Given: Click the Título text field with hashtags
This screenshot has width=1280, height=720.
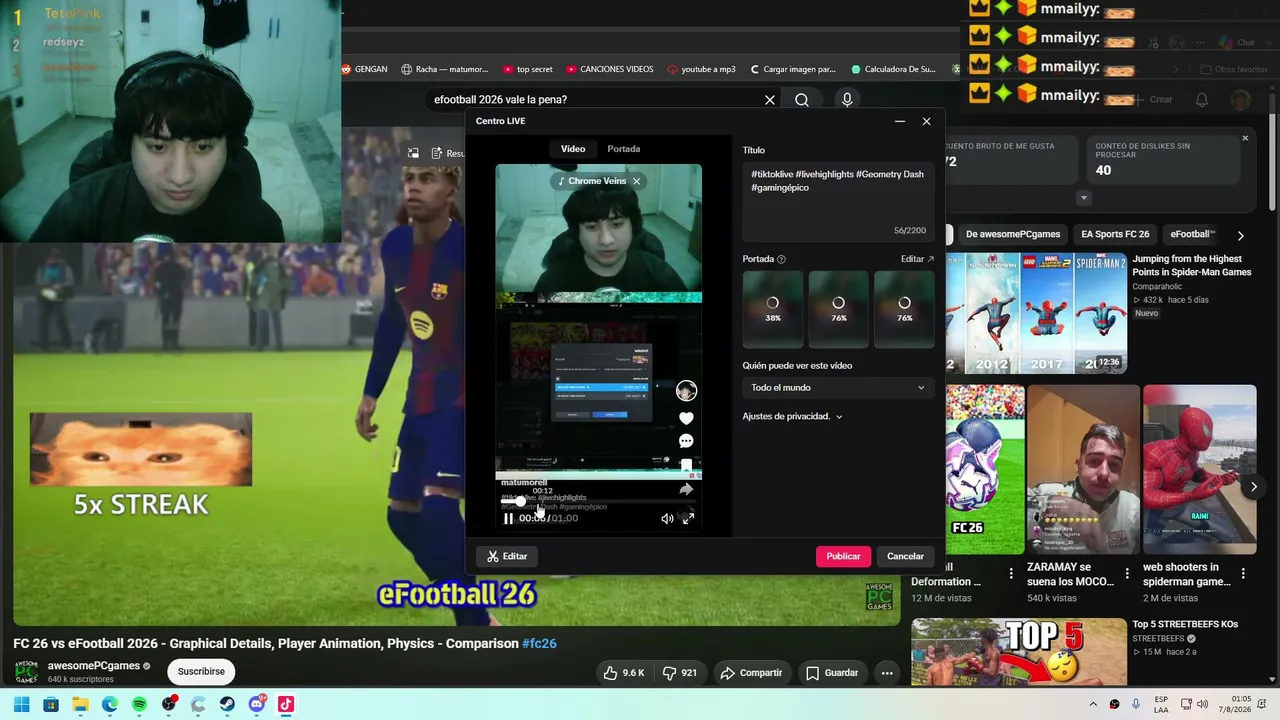Looking at the screenshot, I should pyautogui.click(x=838, y=202).
